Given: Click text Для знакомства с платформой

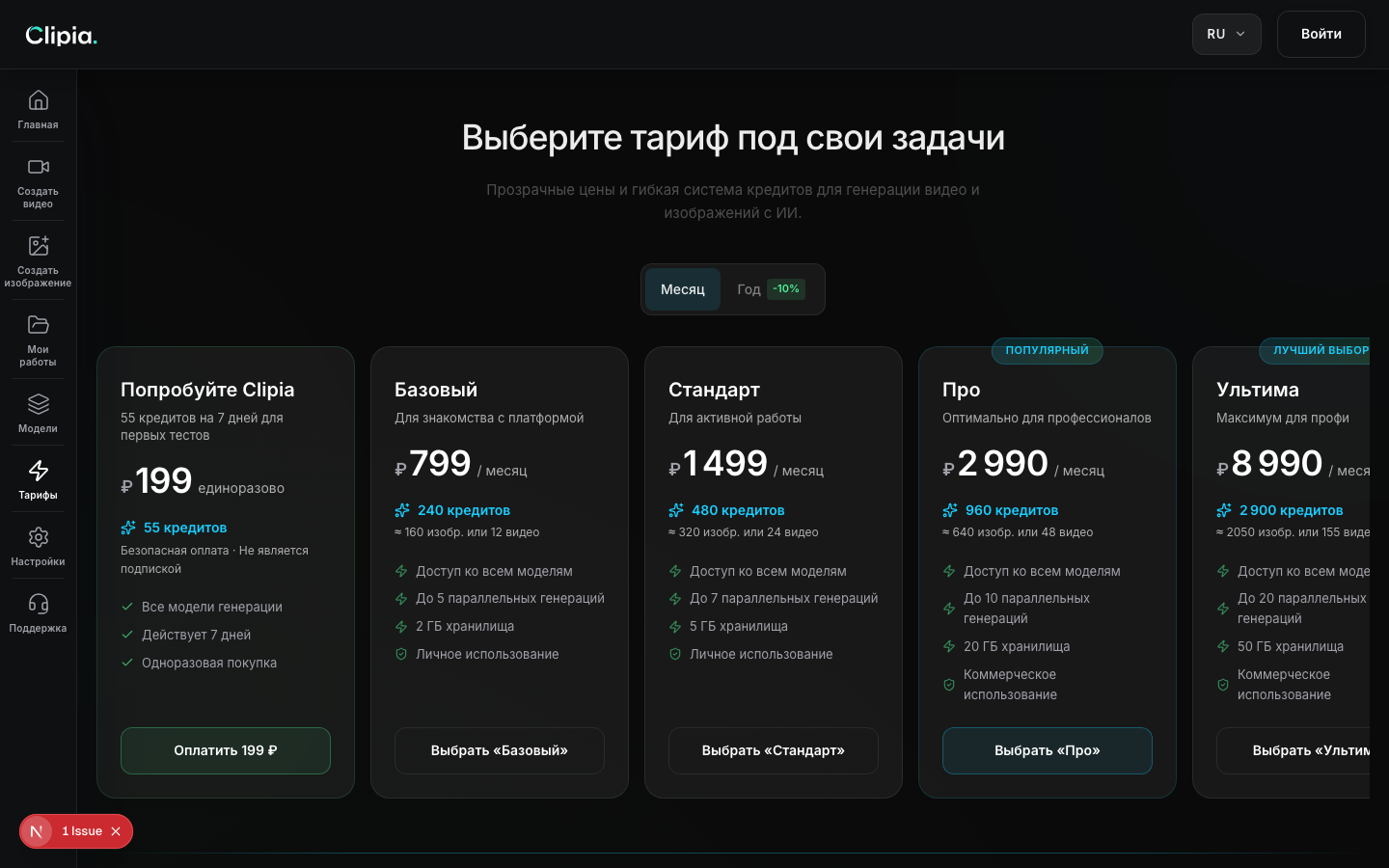Looking at the screenshot, I should coord(489,418).
